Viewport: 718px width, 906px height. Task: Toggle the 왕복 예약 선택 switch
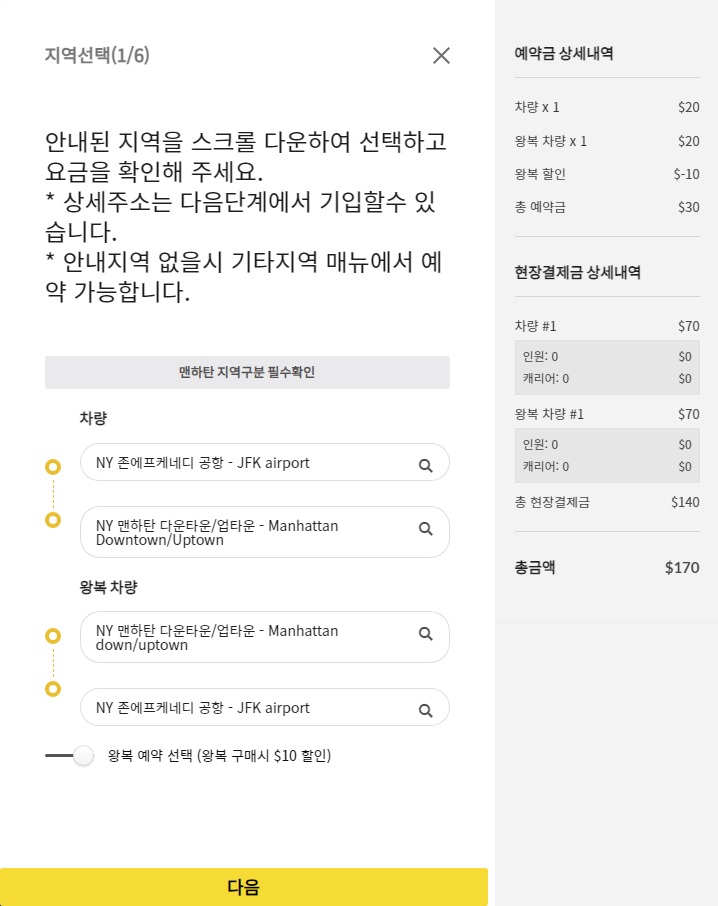point(70,756)
